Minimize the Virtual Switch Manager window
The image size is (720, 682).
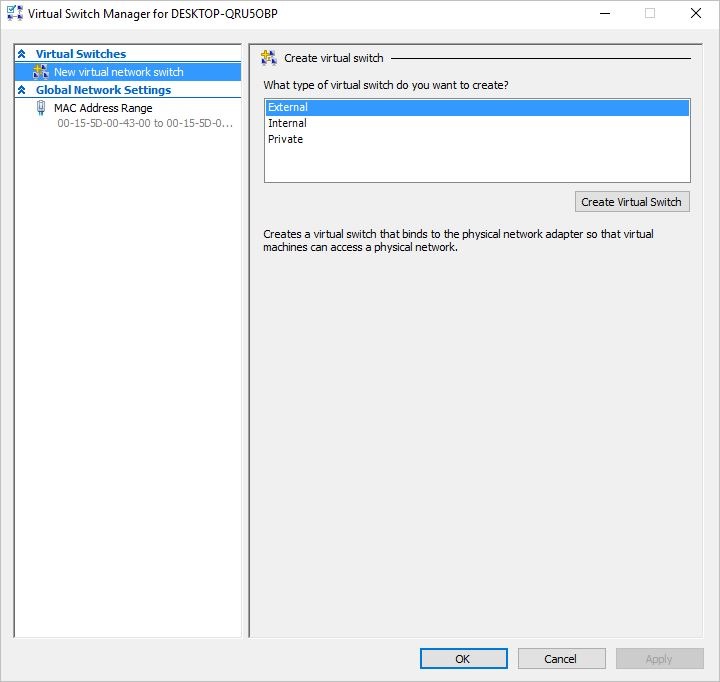604,14
